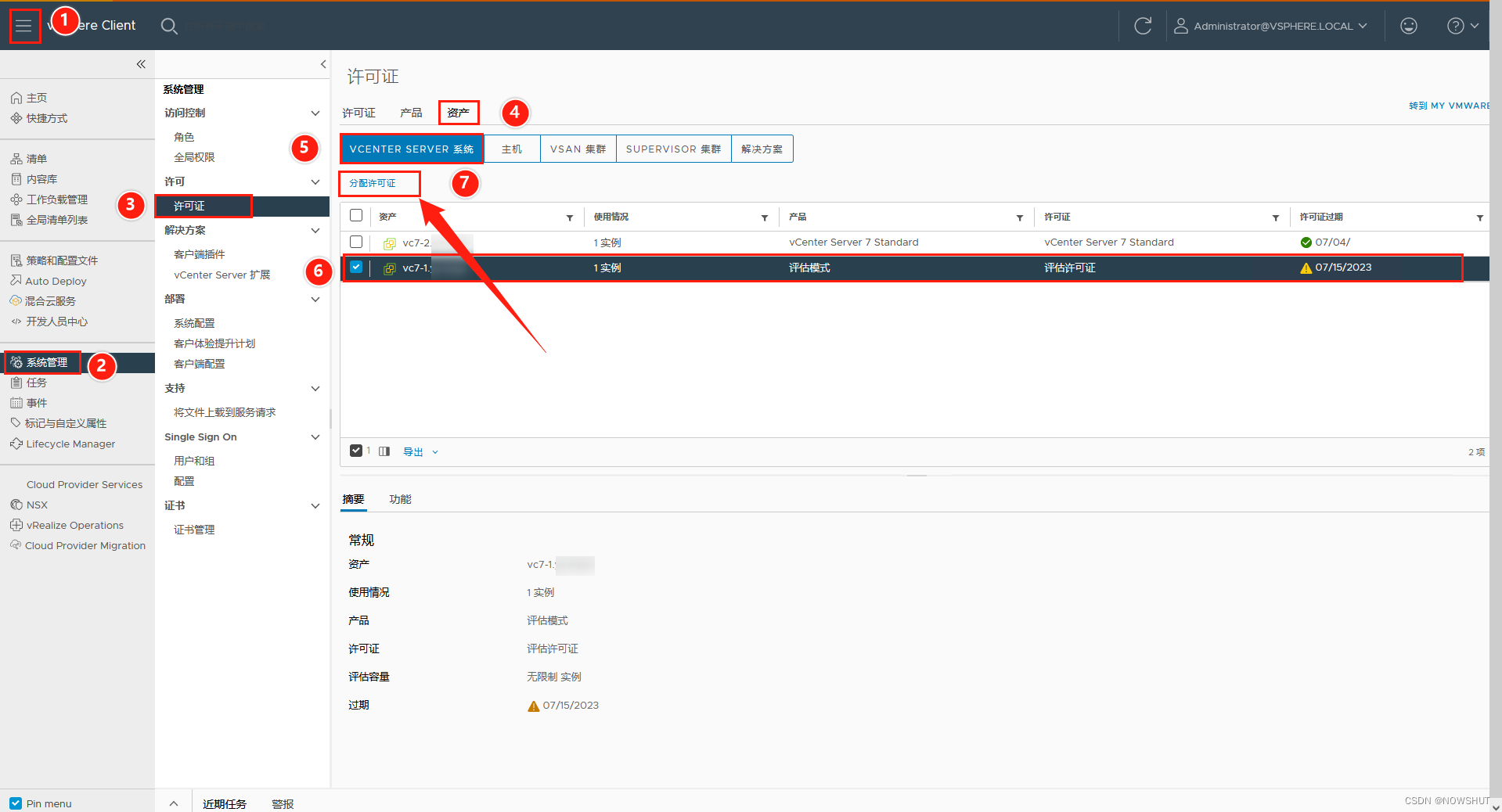Click the search magnifier icon

tap(168, 26)
